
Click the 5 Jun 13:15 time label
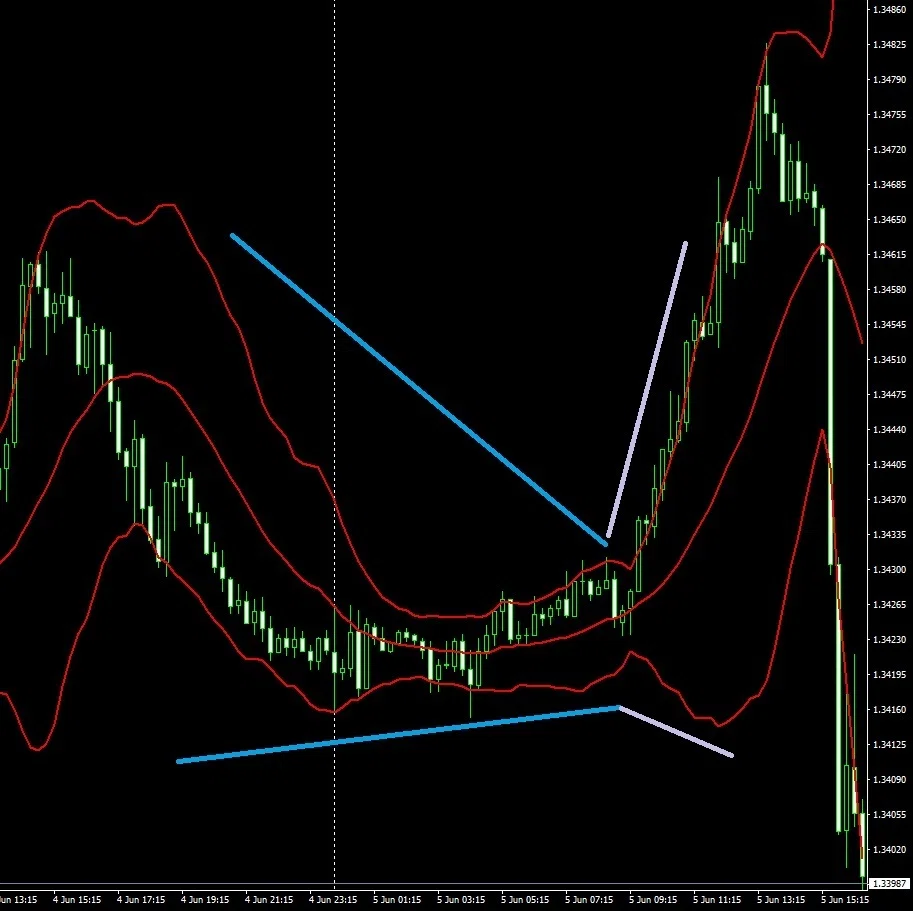click(x=781, y=899)
